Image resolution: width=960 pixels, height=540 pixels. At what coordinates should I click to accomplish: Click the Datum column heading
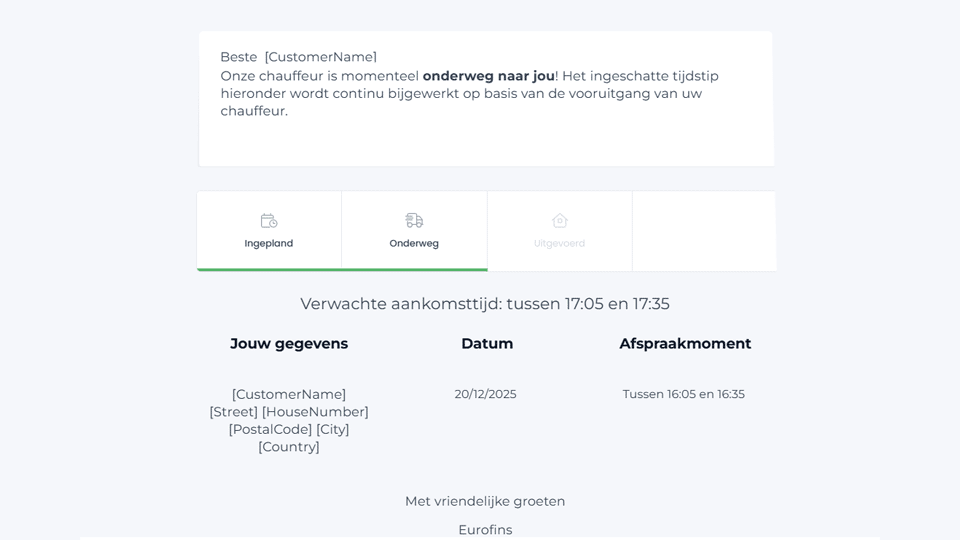point(487,344)
